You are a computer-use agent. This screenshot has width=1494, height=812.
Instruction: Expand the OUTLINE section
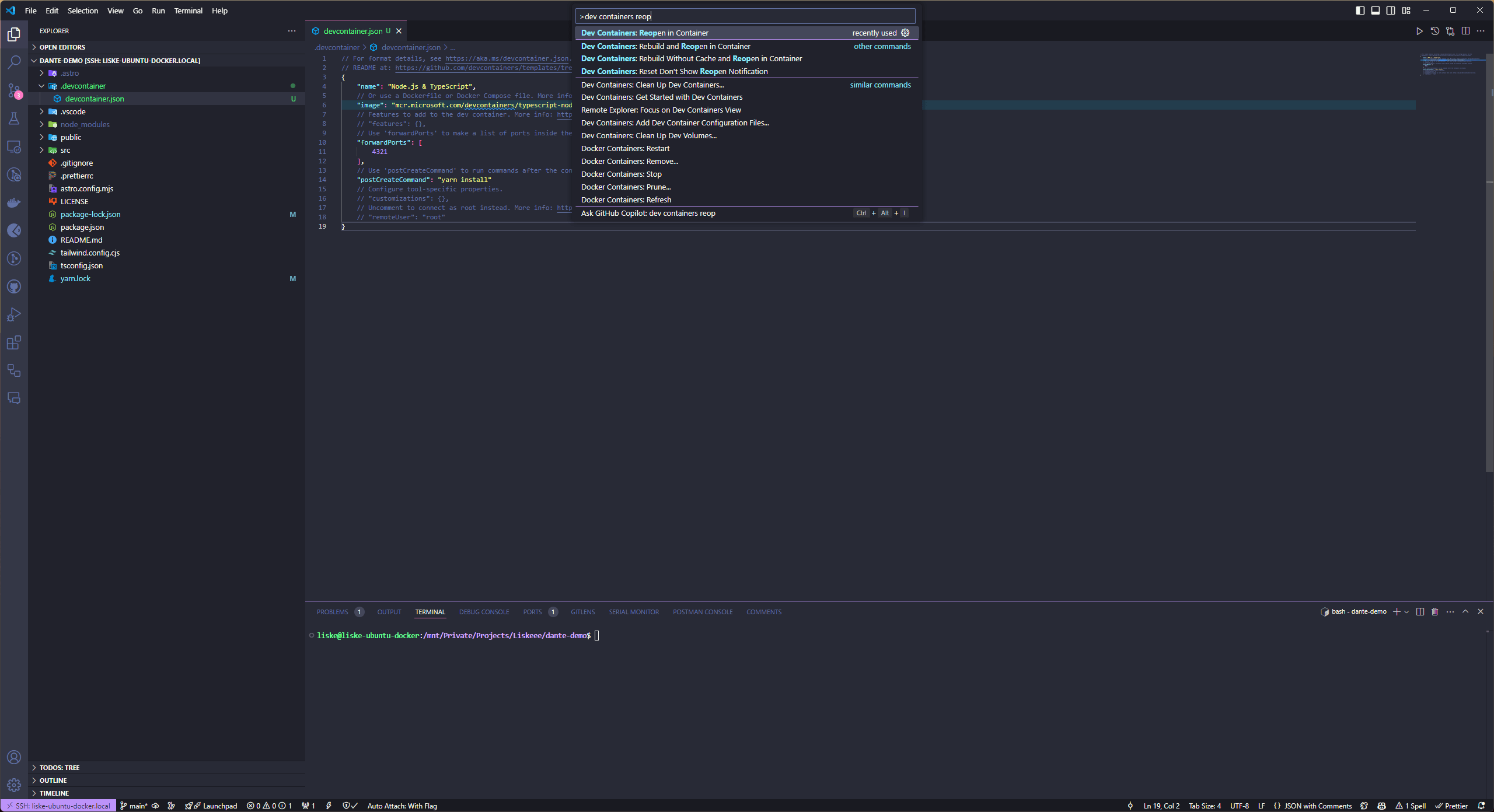(x=166, y=780)
